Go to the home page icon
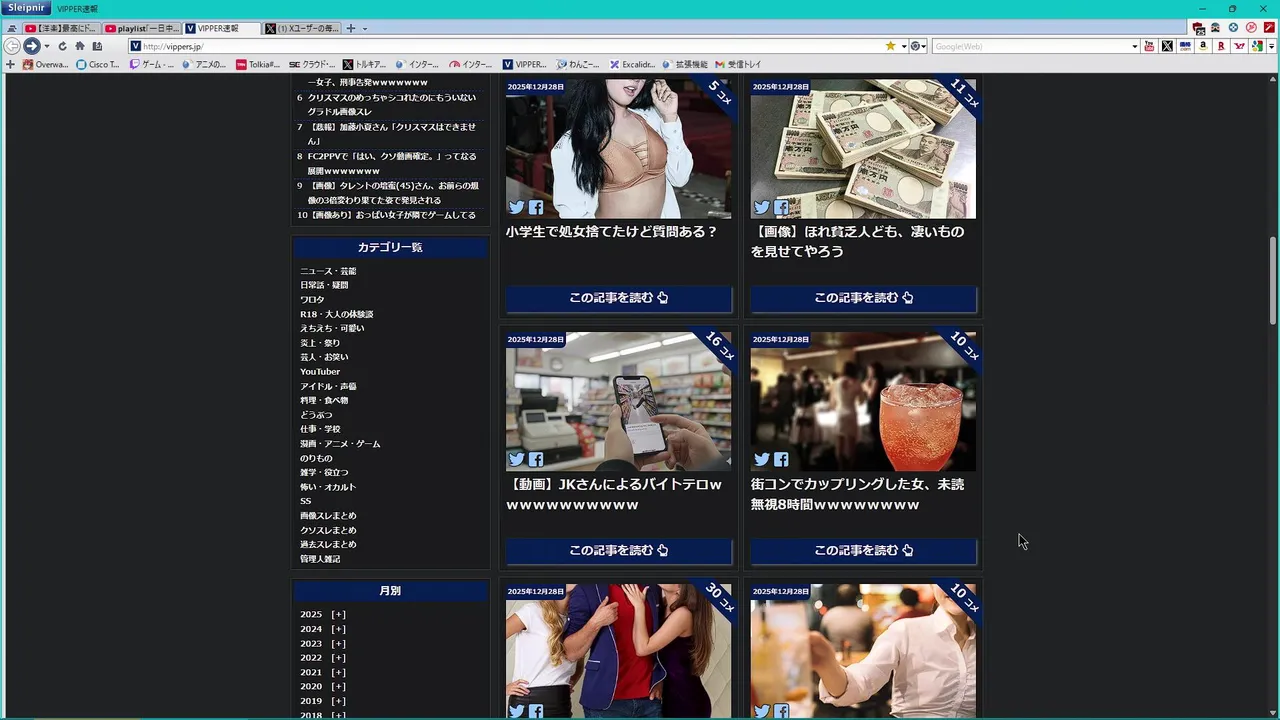The height and width of the screenshot is (720, 1280). click(x=79, y=46)
